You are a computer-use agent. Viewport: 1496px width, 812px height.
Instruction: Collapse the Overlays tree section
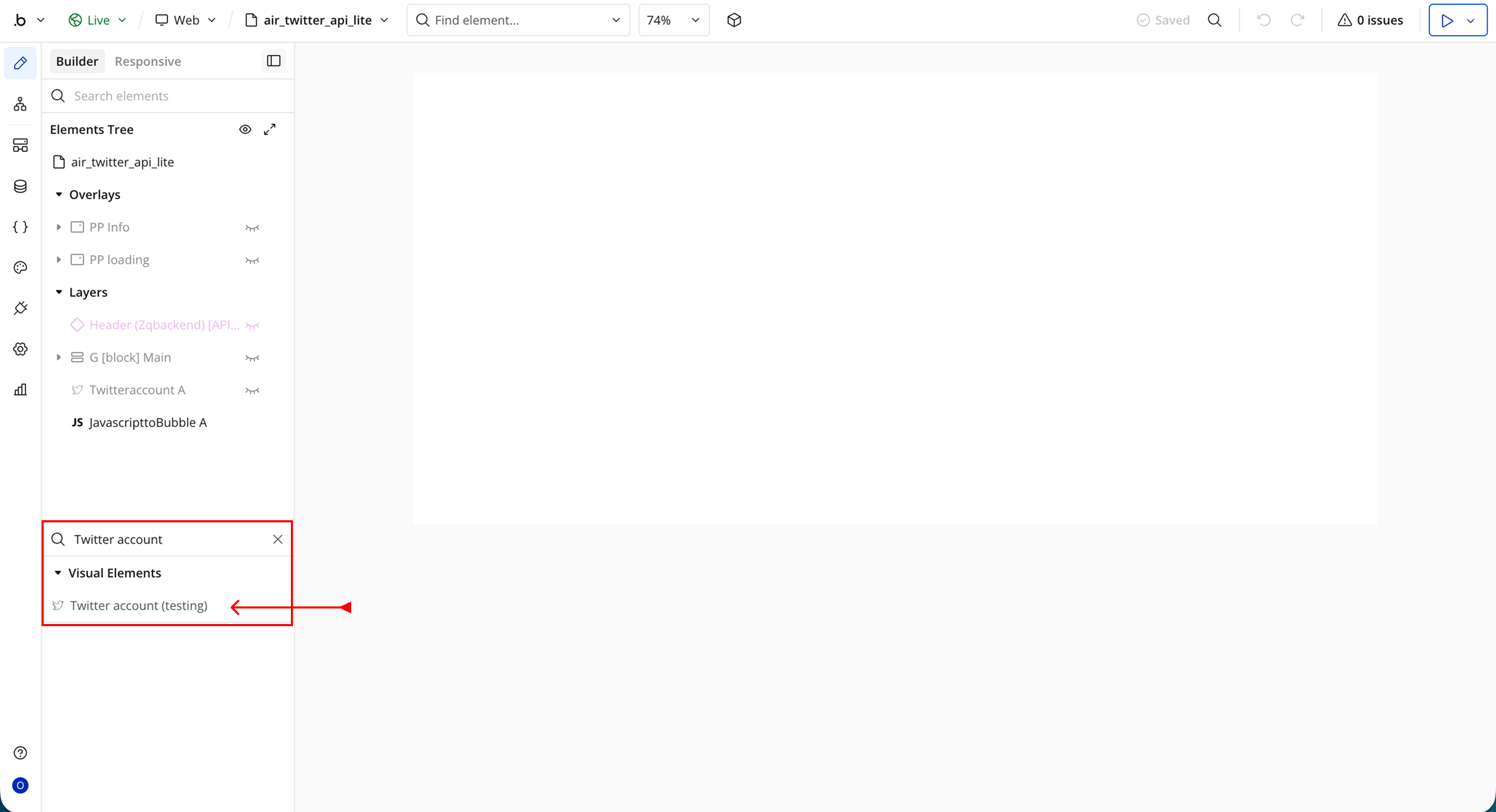tap(59, 195)
